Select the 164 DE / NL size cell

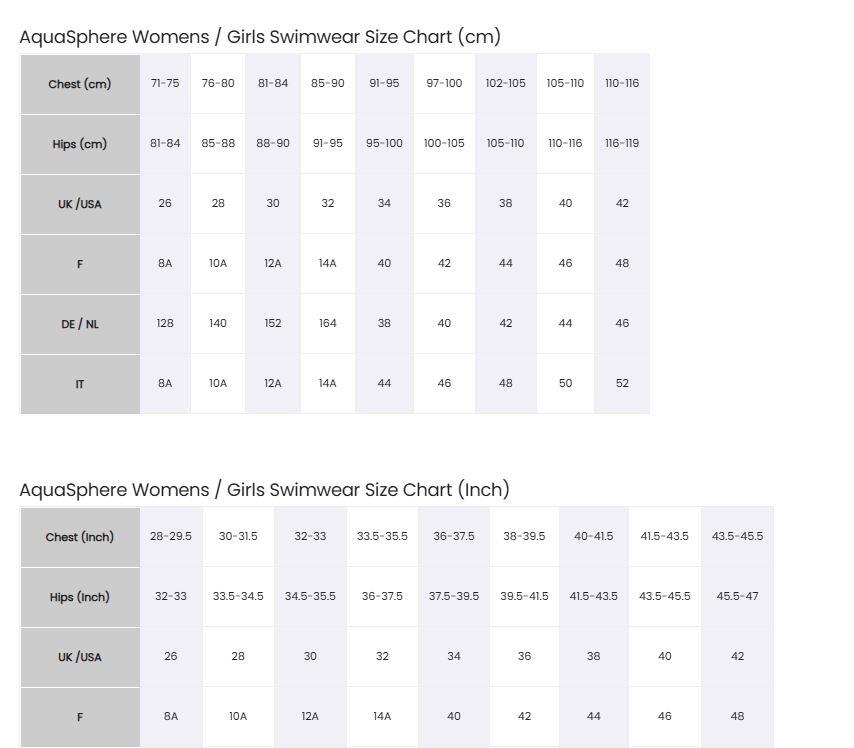click(x=327, y=323)
